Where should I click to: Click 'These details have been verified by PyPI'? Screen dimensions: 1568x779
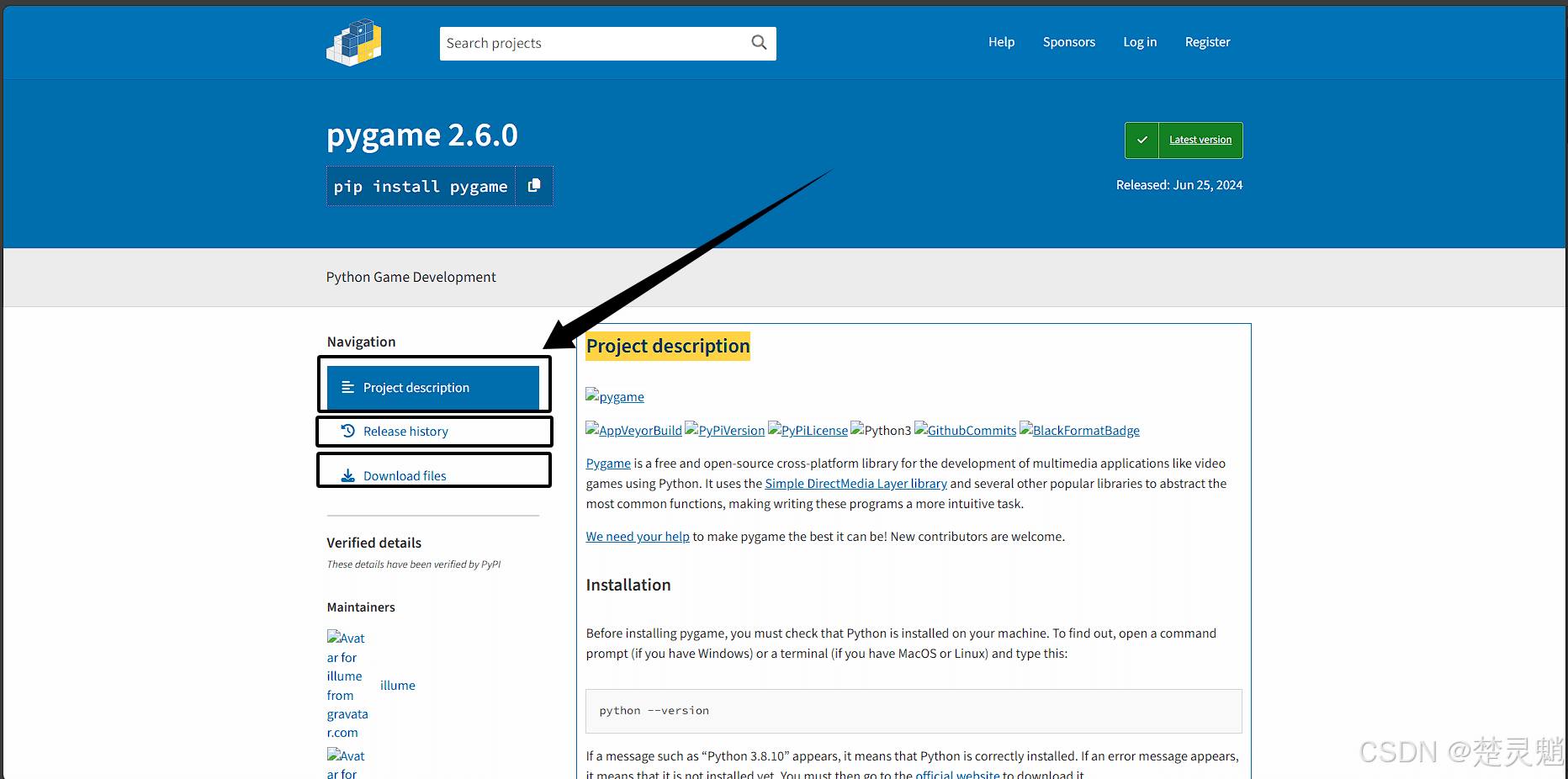414,564
